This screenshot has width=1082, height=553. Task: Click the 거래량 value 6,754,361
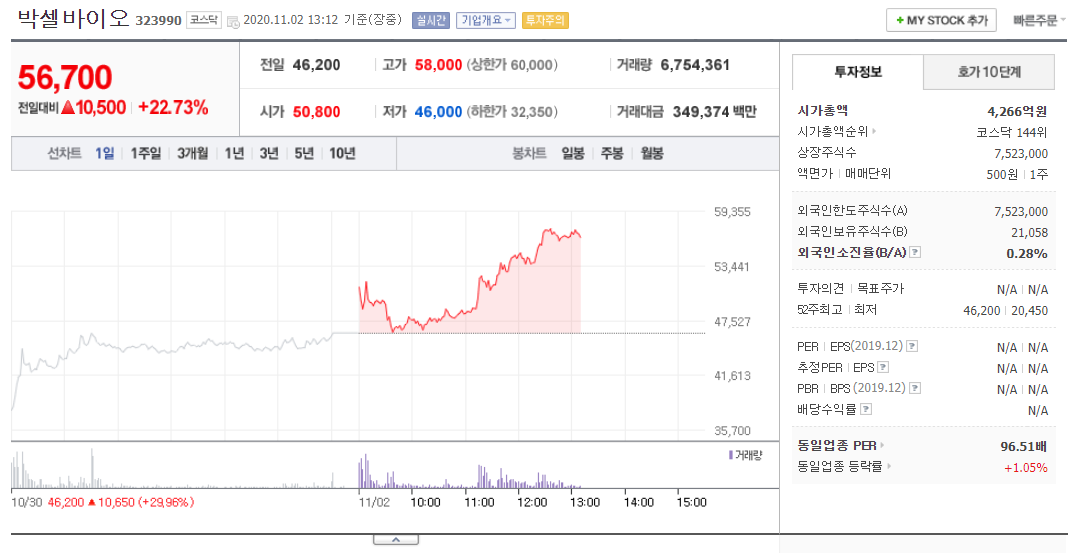(695, 65)
